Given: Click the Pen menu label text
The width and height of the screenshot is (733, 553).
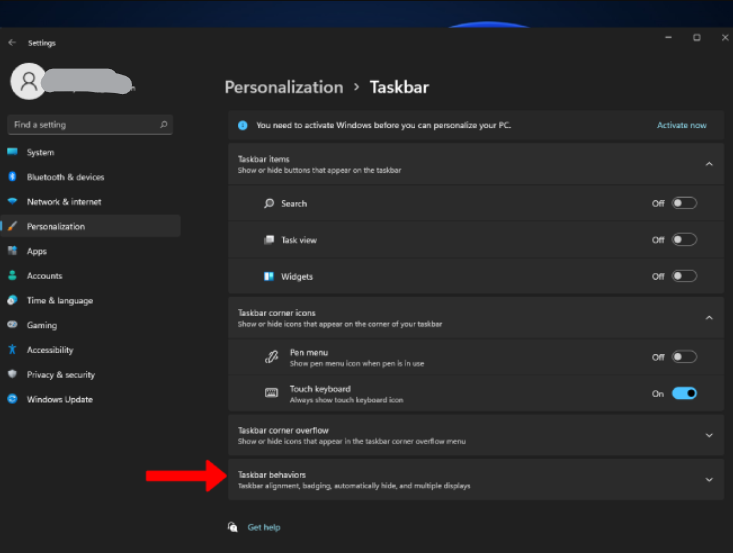Looking at the screenshot, I should [309, 352].
